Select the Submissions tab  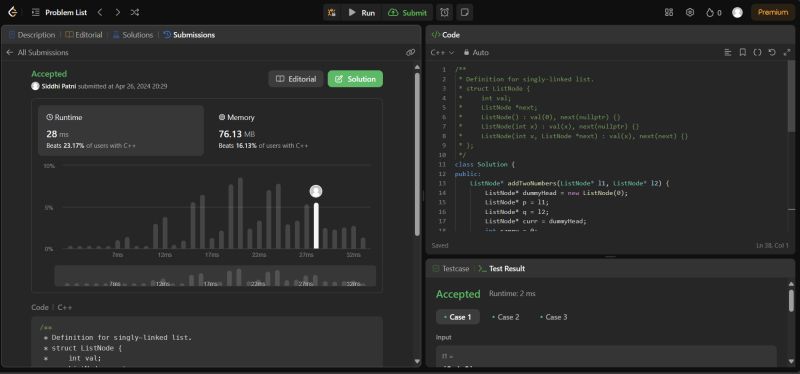[189, 35]
